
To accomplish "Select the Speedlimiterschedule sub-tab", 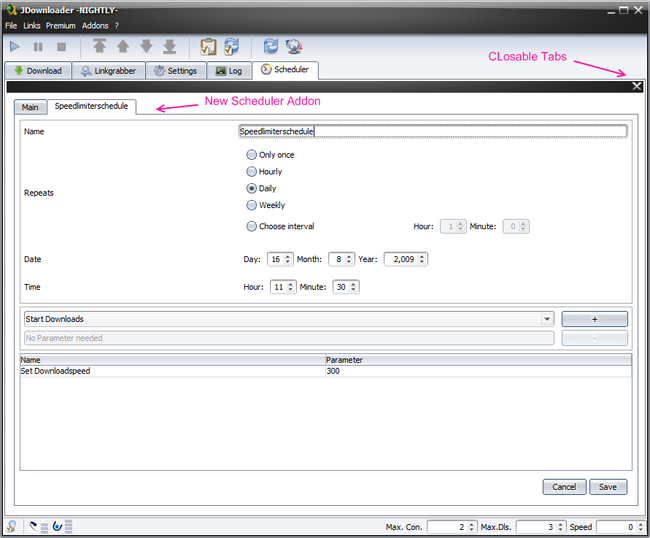I will [x=92, y=106].
